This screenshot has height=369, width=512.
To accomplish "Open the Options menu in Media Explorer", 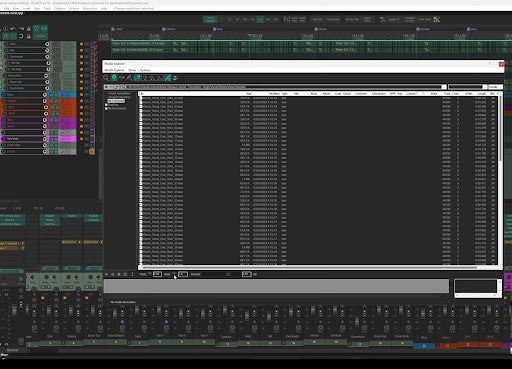I will tap(145, 70).
